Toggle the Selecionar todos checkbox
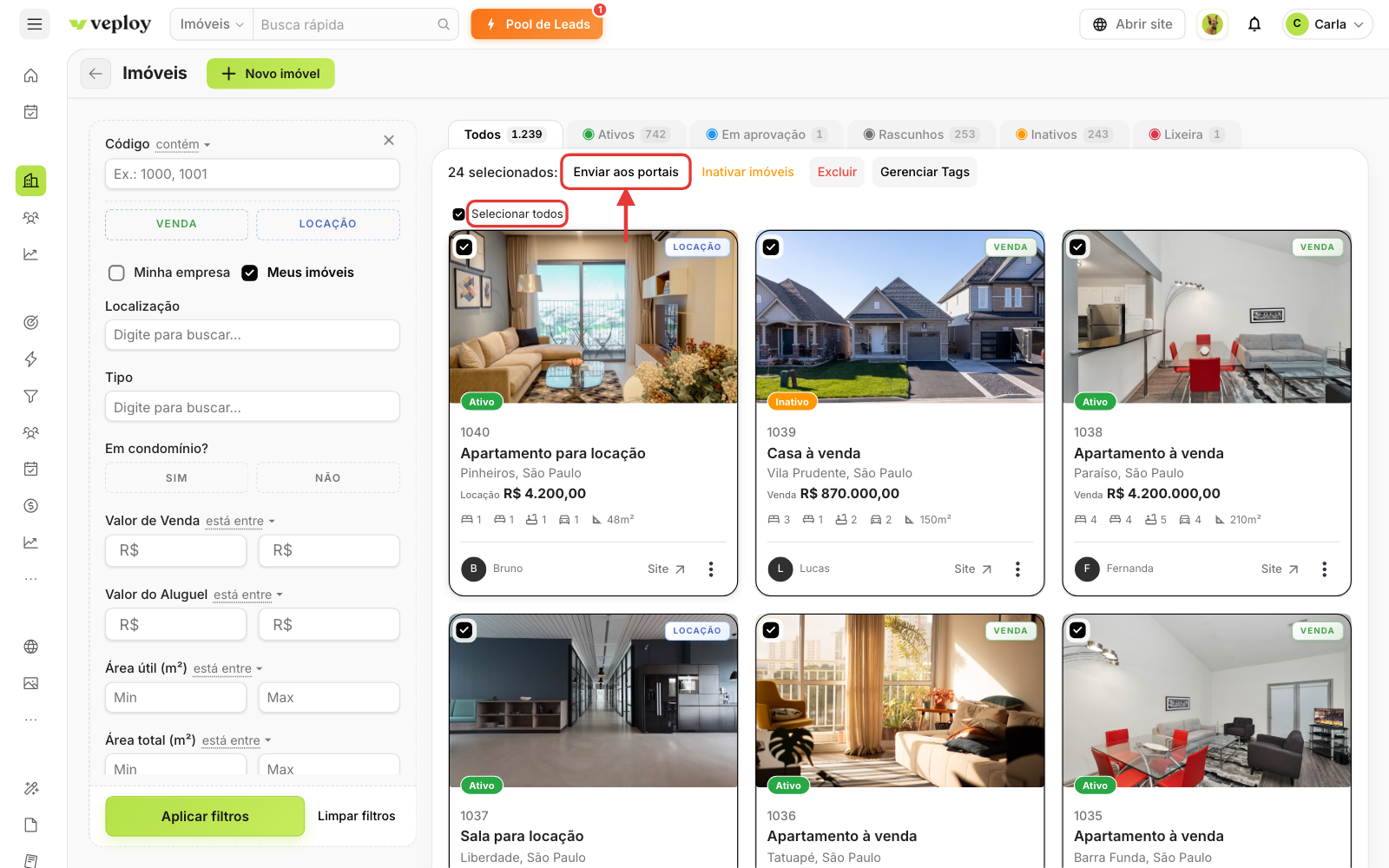The height and width of the screenshot is (868, 1389). pyautogui.click(x=458, y=214)
